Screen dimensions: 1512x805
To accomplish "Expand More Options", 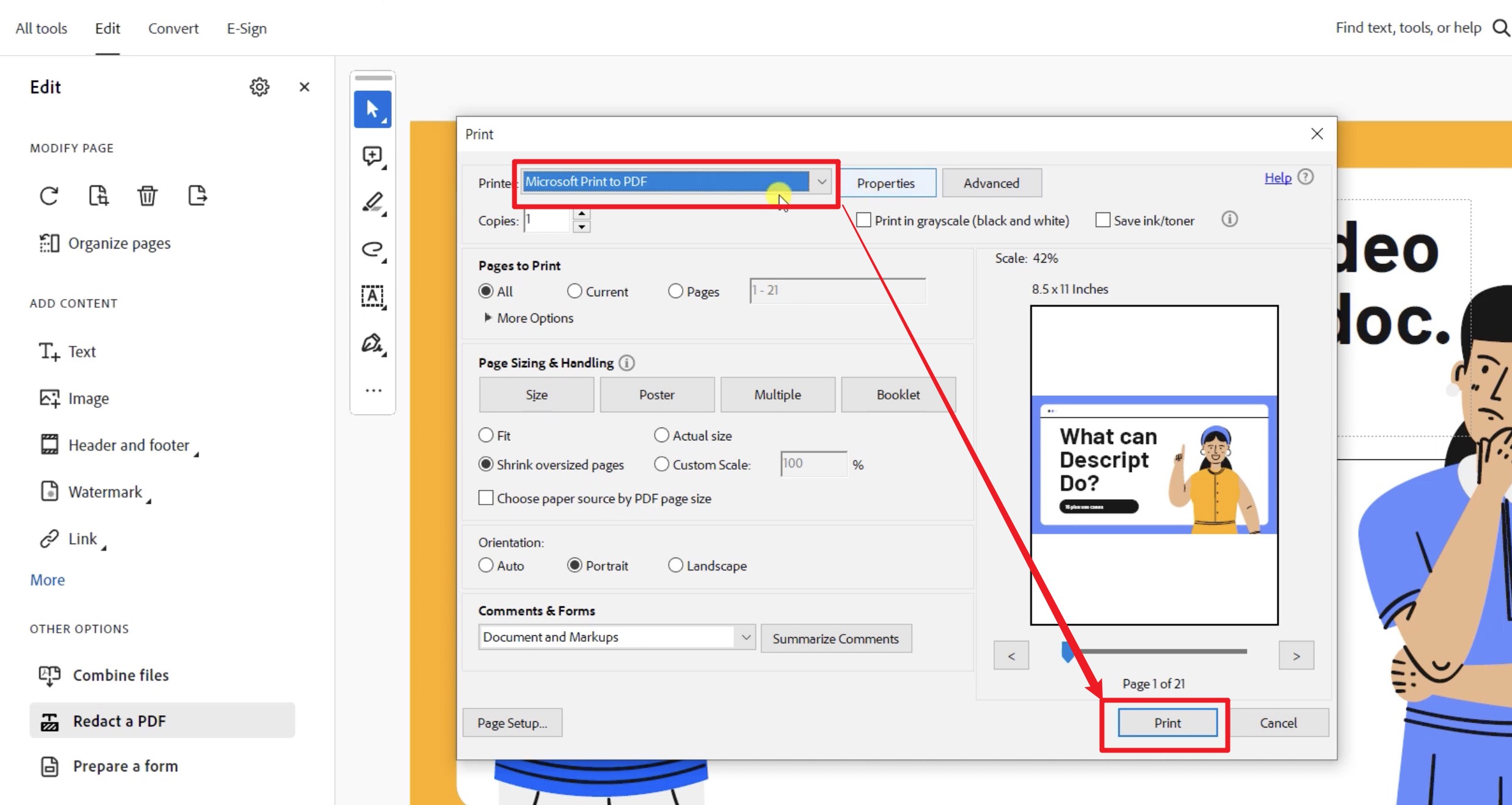I will 529,318.
